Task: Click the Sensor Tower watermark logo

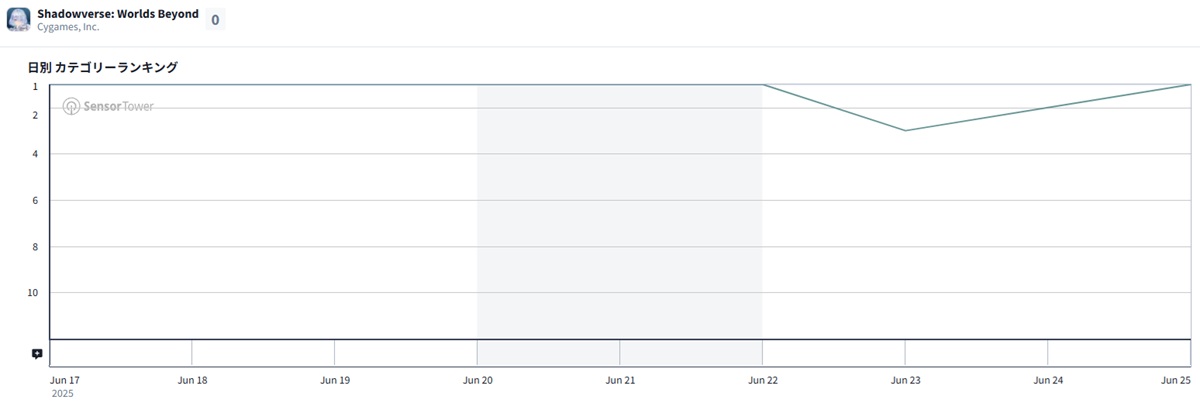Action: (x=108, y=106)
